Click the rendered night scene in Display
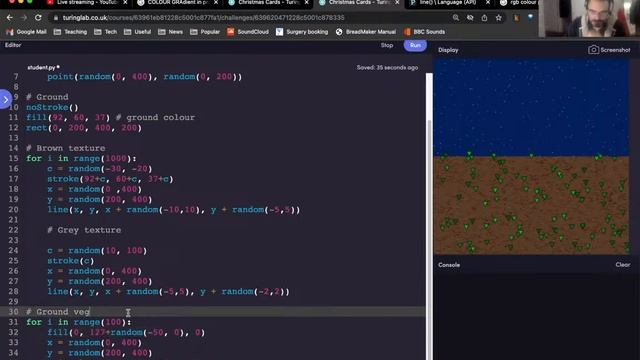 pyautogui.click(x=531, y=156)
